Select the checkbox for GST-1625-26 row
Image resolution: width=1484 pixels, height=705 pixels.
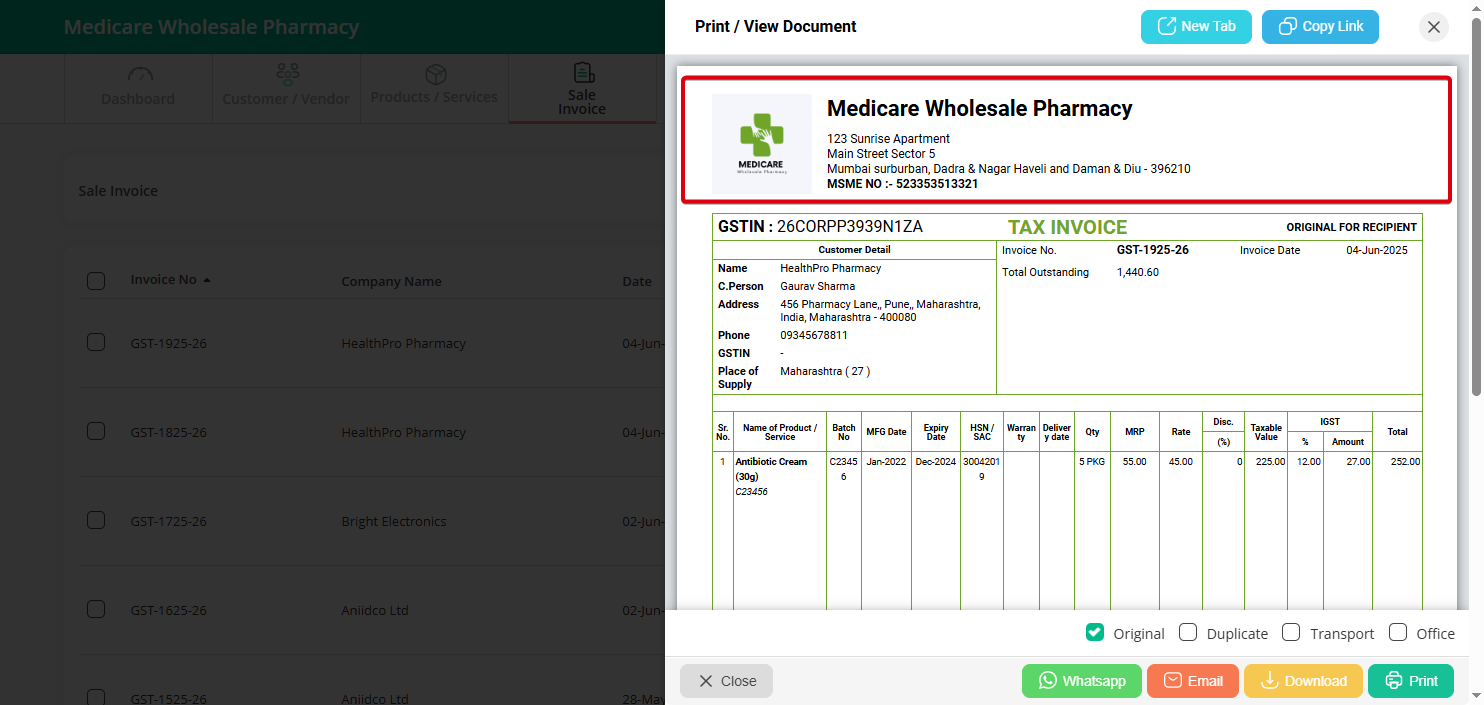(x=96, y=609)
